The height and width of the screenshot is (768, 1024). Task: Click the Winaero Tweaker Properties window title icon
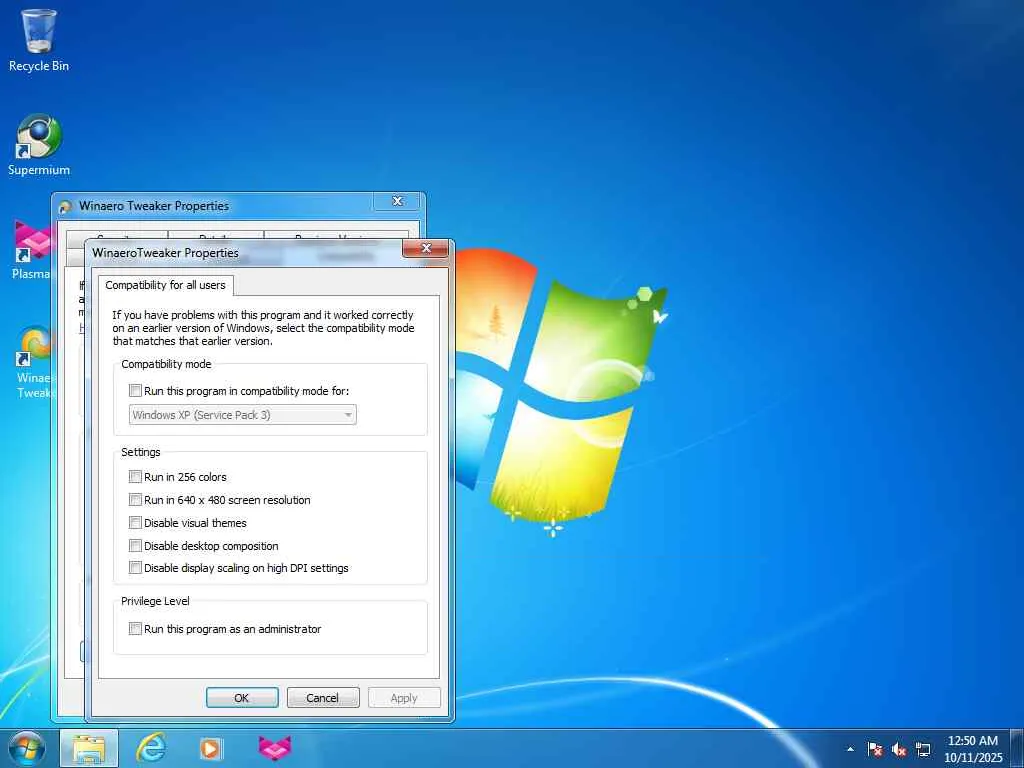65,207
